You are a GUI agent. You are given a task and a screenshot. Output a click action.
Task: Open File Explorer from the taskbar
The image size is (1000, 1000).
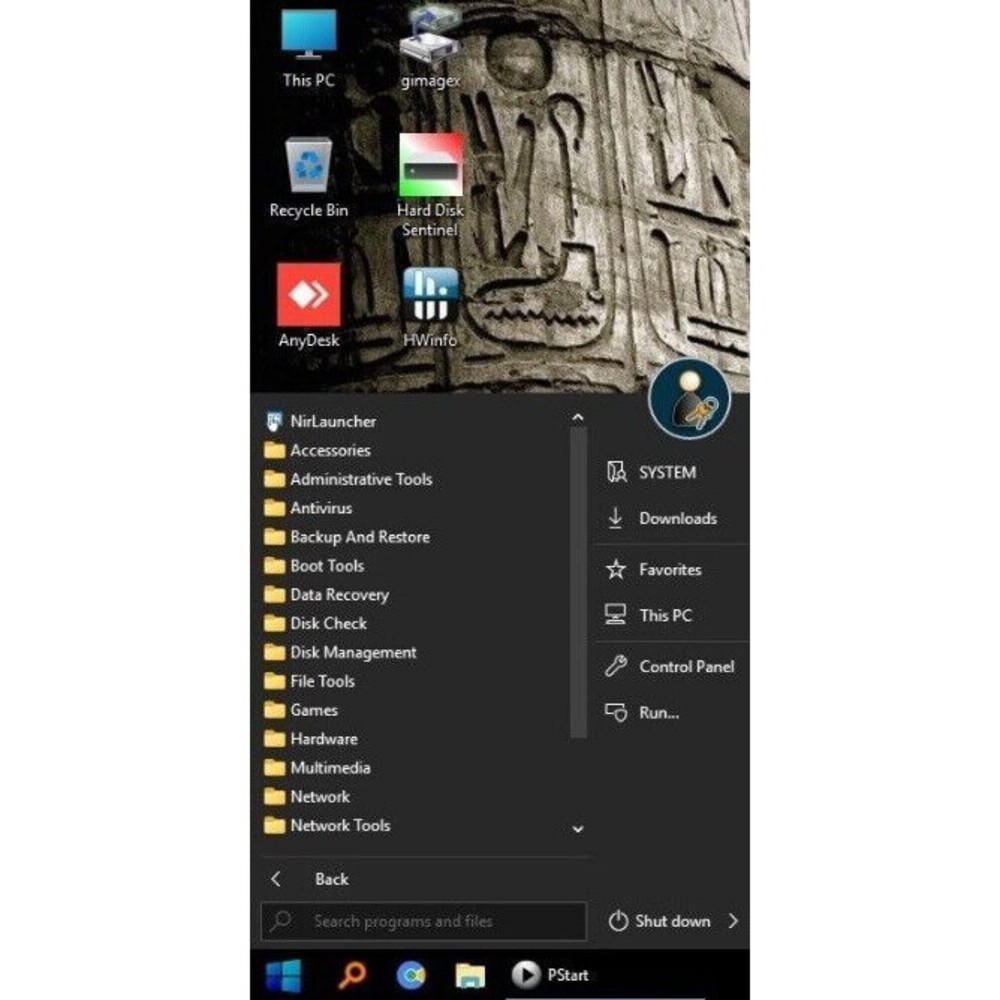tap(469, 975)
